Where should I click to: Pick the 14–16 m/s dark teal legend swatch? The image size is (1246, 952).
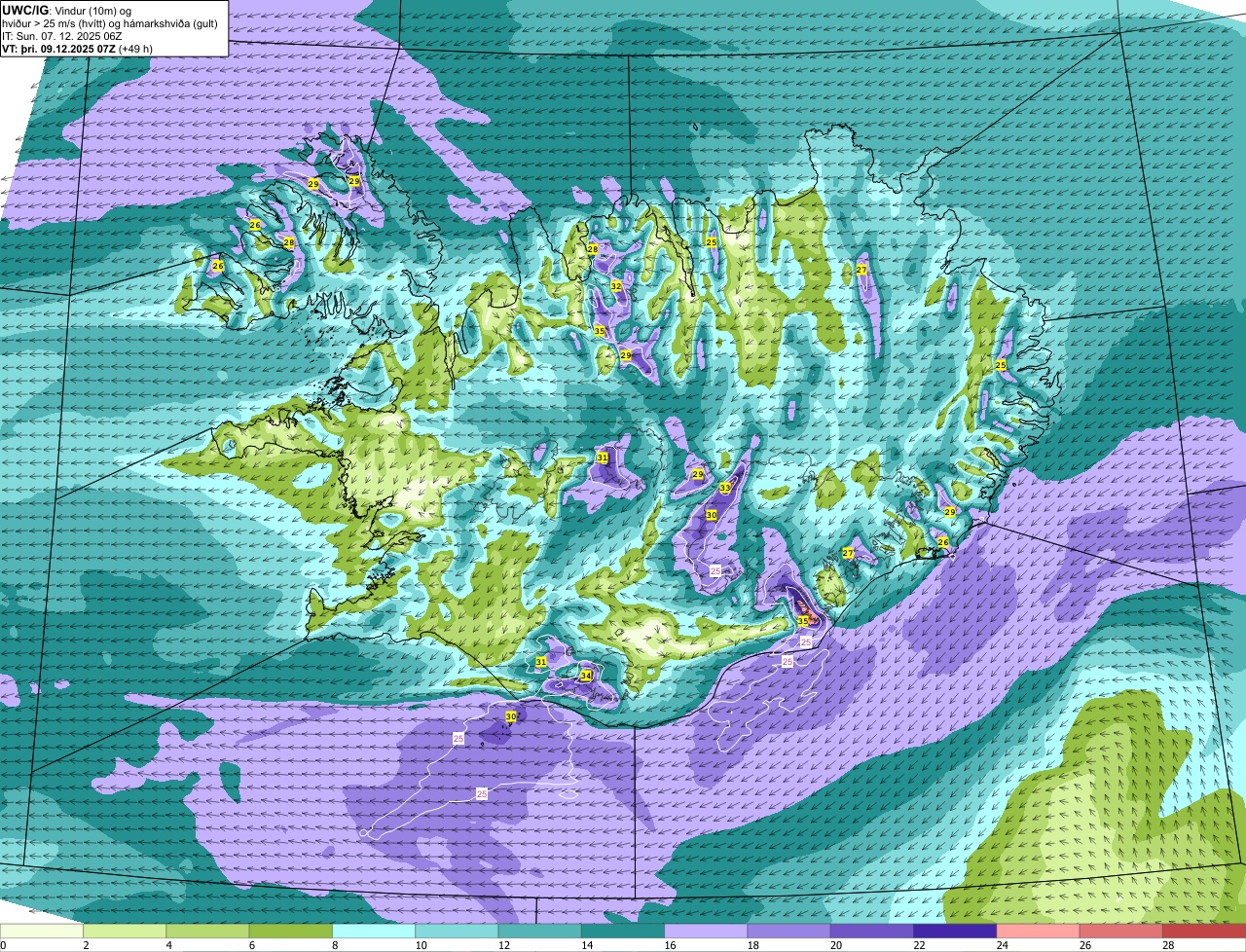(x=623, y=931)
